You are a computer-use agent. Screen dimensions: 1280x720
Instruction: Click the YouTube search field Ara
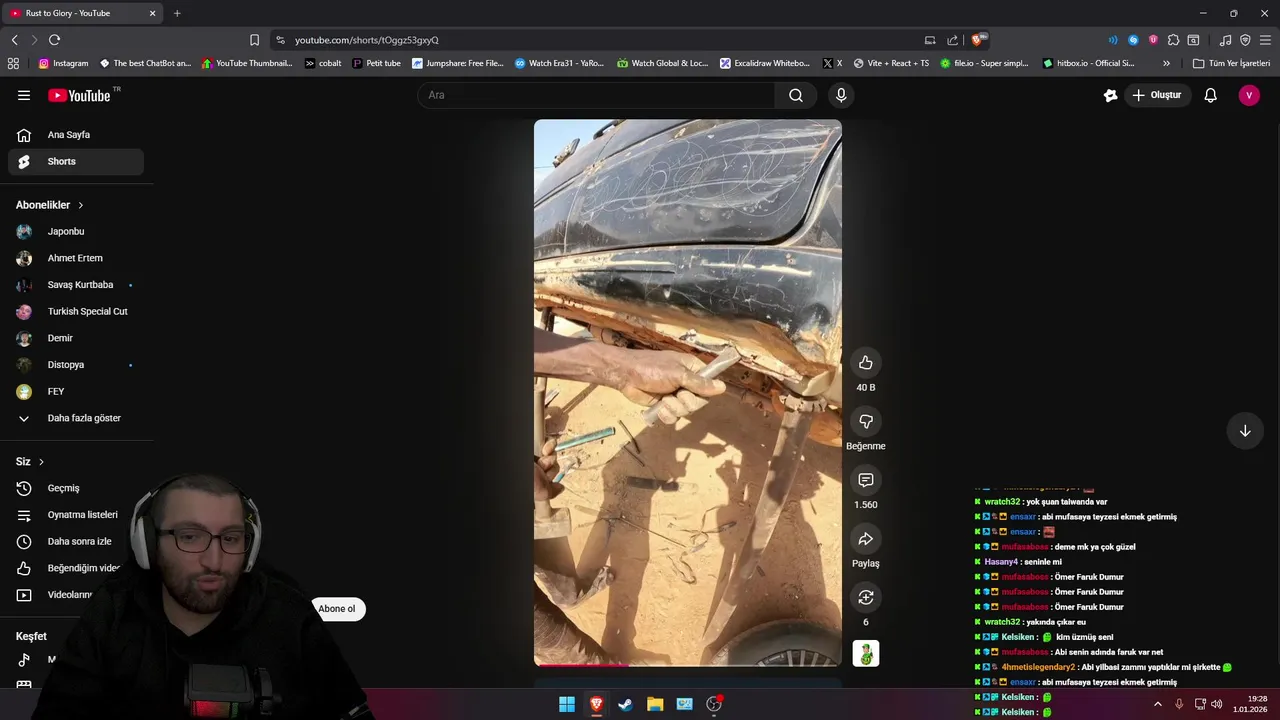(x=596, y=95)
